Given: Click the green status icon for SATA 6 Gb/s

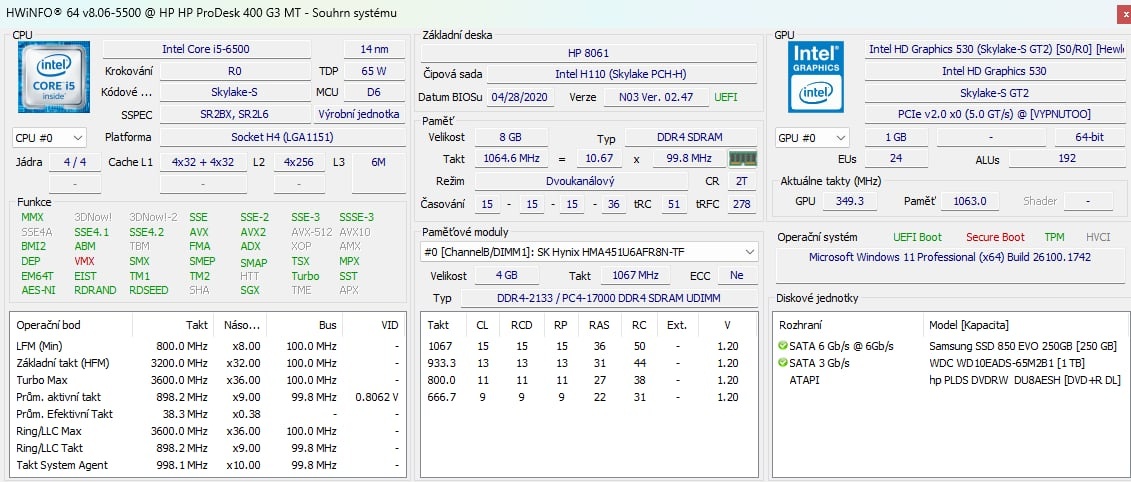Looking at the screenshot, I should coord(782,346).
